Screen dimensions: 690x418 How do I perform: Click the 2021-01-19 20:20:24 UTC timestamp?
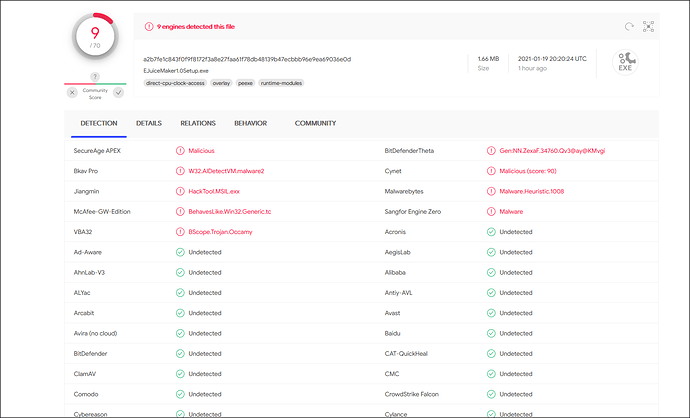[552, 59]
